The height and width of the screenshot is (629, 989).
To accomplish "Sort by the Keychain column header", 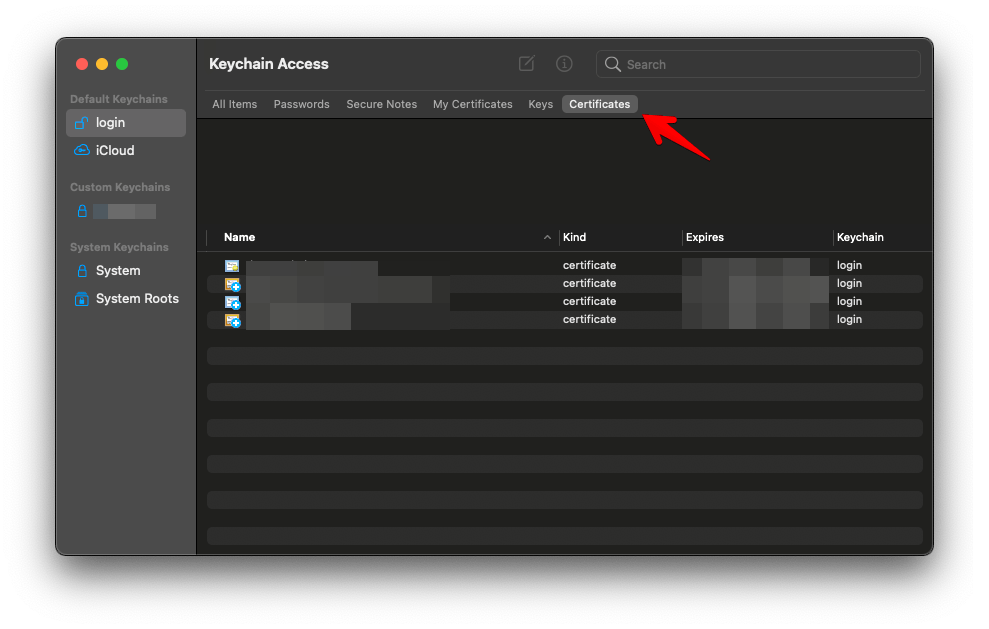I will coord(860,237).
